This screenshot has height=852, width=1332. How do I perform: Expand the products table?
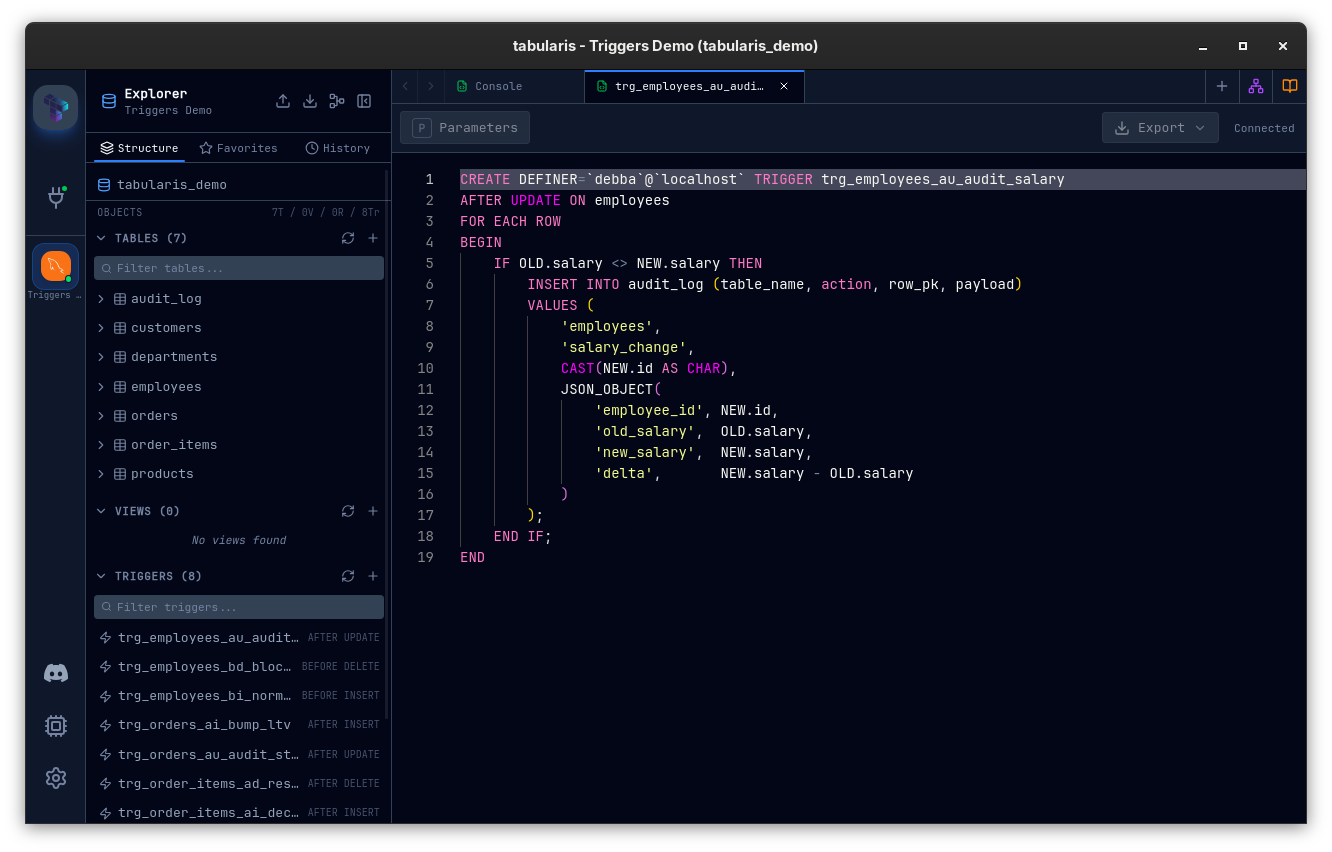click(x=101, y=474)
